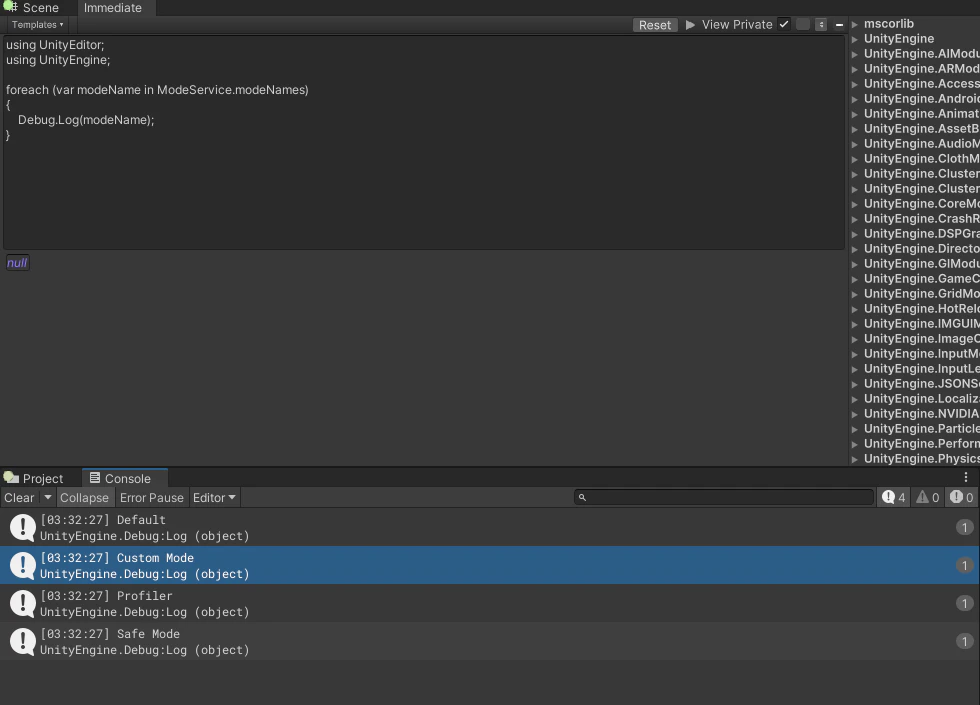Open the Editor dropdown in Console
Screen dimensions: 980x705
click(214, 498)
